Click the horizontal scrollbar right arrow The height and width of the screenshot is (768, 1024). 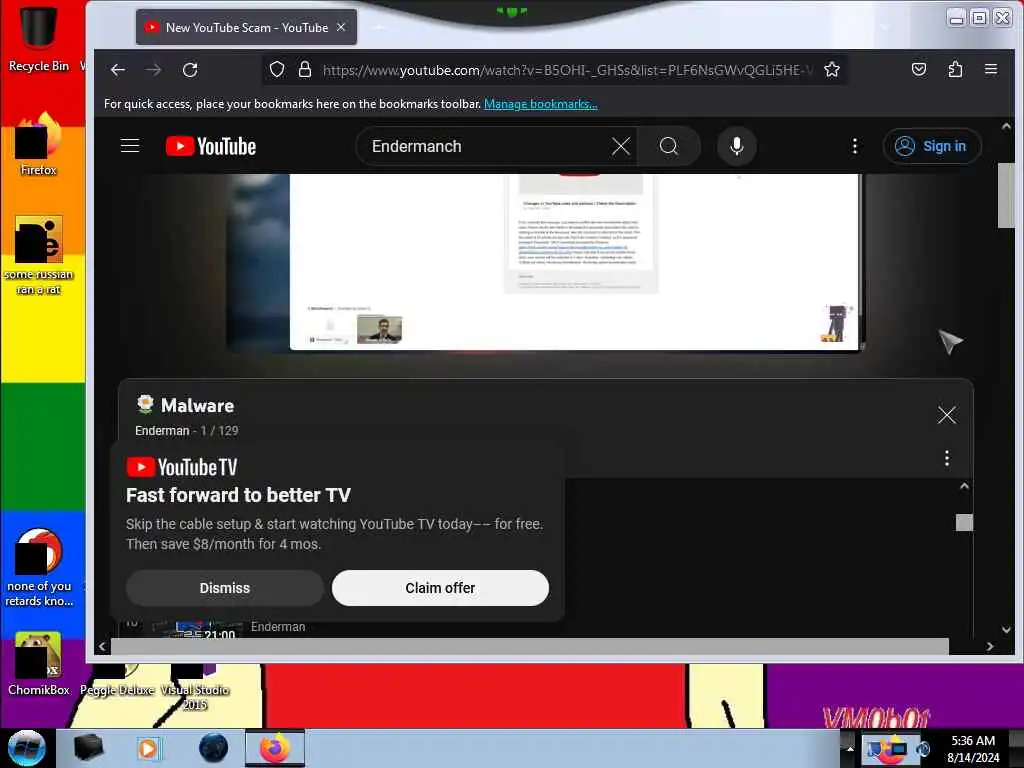click(x=990, y=647)
